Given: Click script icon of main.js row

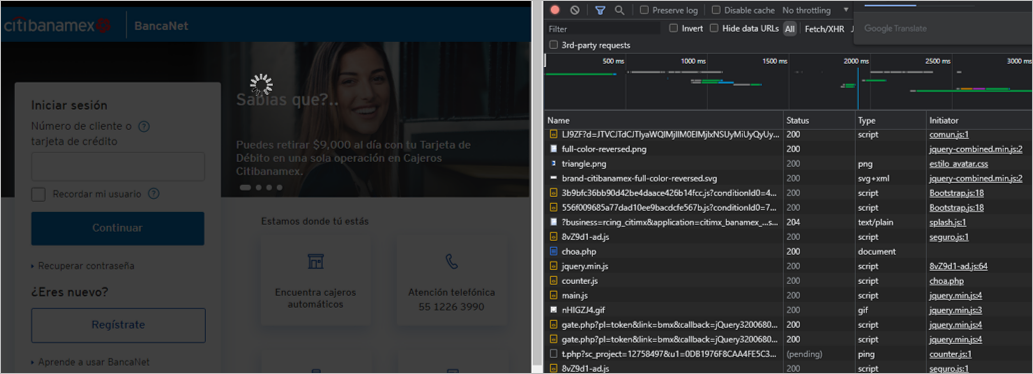Looking at the screenshot, I should pyautogui.click(x=553, y=295).
